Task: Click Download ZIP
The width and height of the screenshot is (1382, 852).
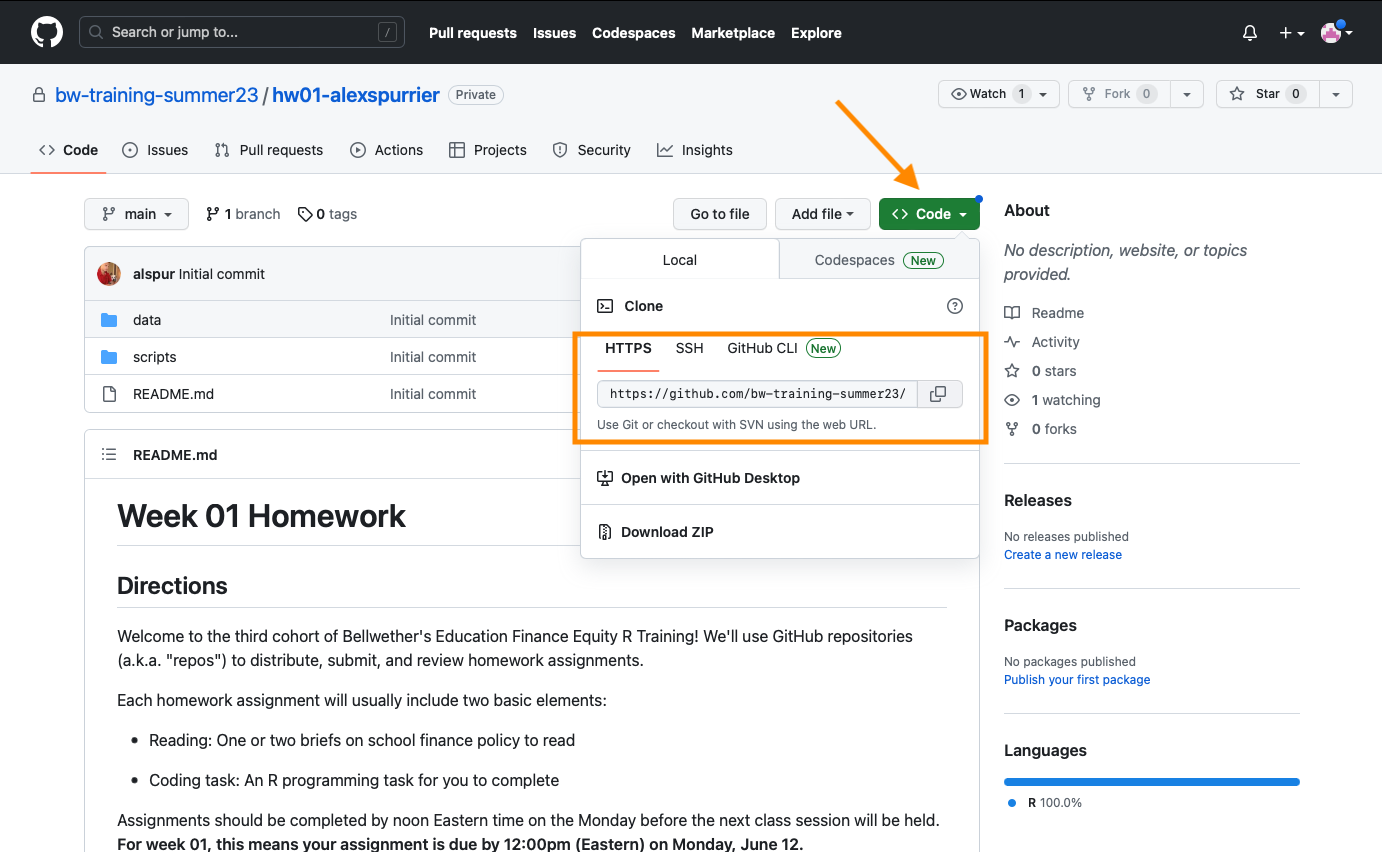Action: (667, 532)
